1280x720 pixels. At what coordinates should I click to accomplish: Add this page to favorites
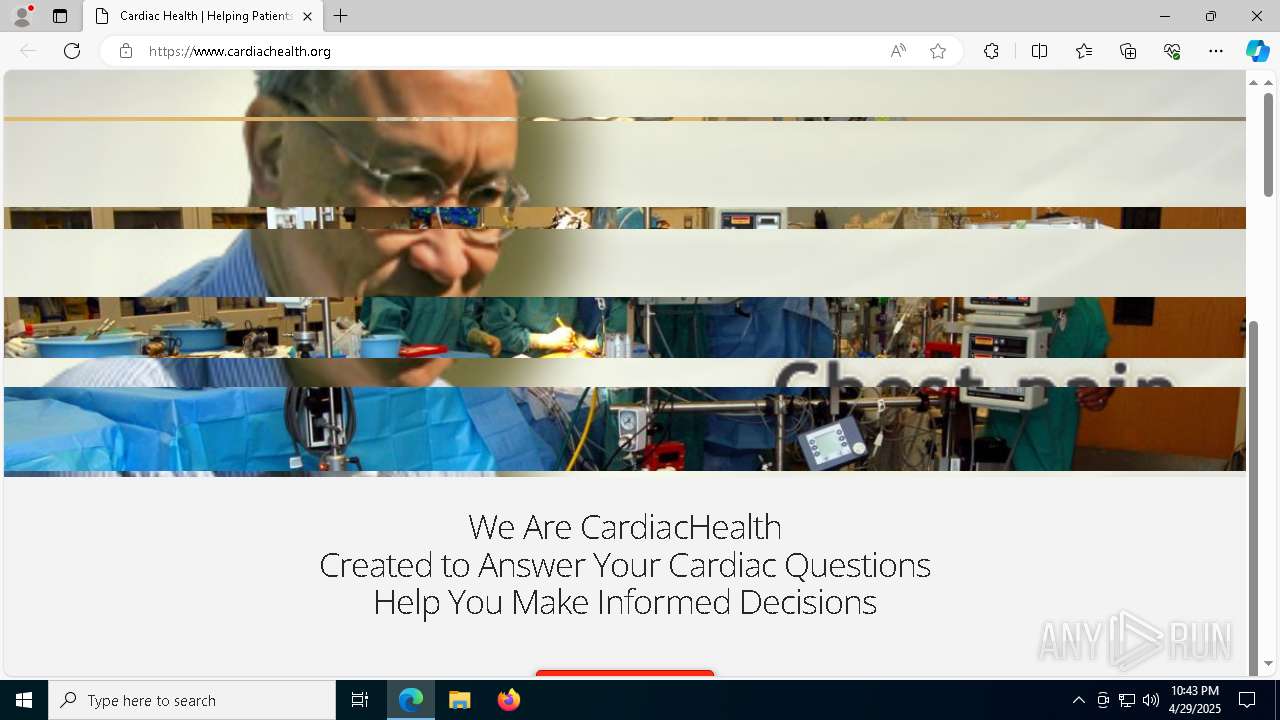click(938, 51)
